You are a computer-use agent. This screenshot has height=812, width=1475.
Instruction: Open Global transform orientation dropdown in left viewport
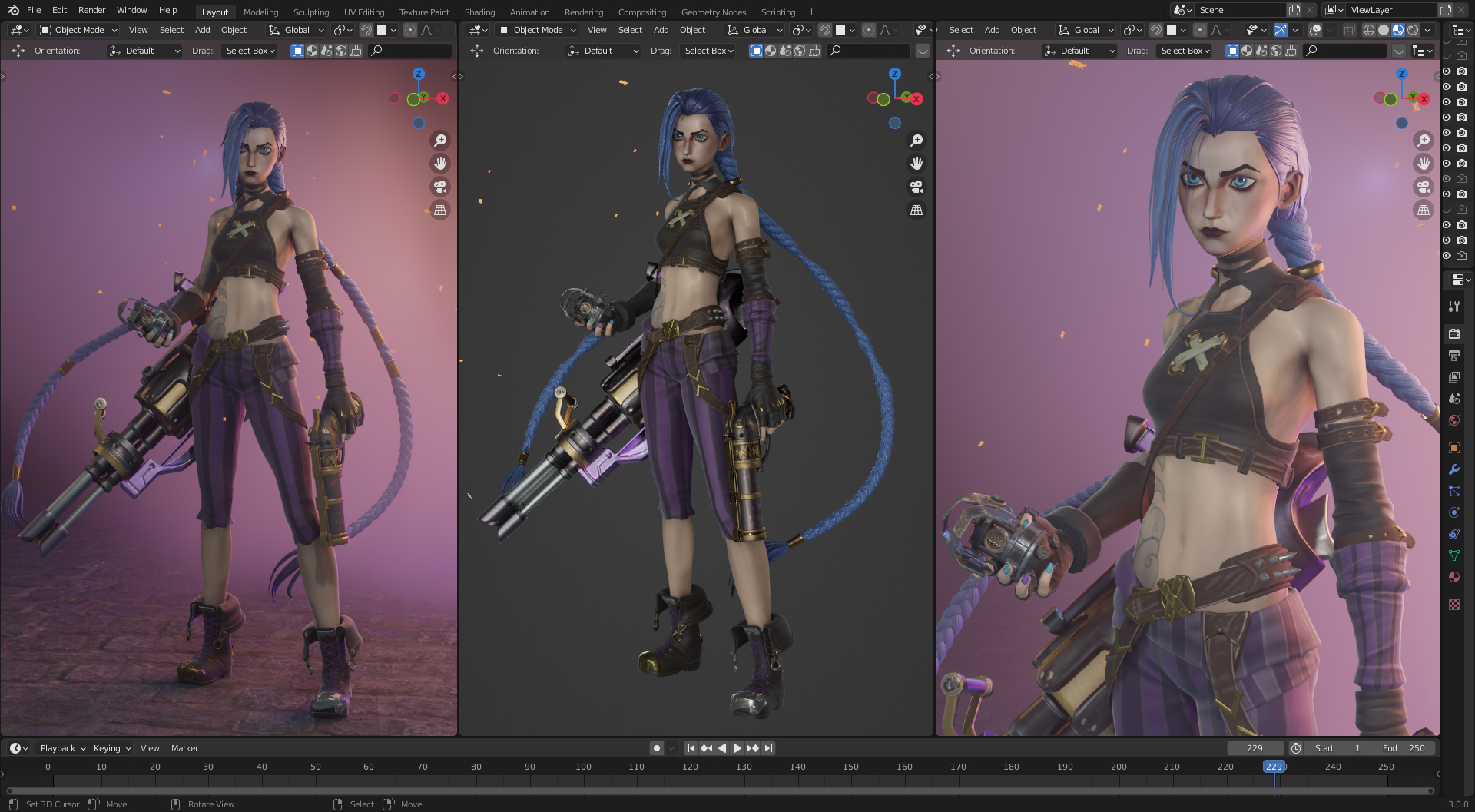tap(297, 30)
